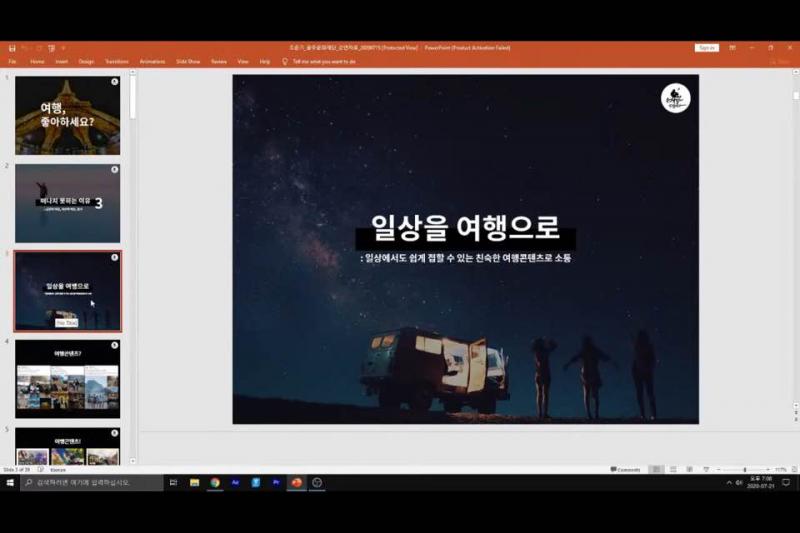Screen dimensions: 800x533
Task: Click slide subtitle about 친숙한 여행콘텐츠로 소통
Action: (x=465, y=258)
